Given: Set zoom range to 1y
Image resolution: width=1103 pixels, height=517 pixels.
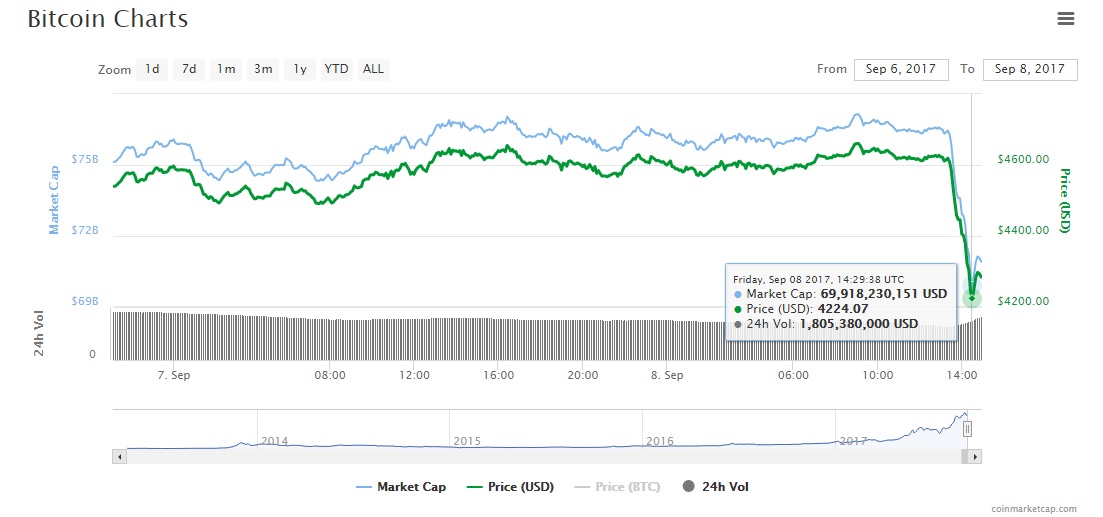Looking at the screenshot, I should [x=300, y=69].
